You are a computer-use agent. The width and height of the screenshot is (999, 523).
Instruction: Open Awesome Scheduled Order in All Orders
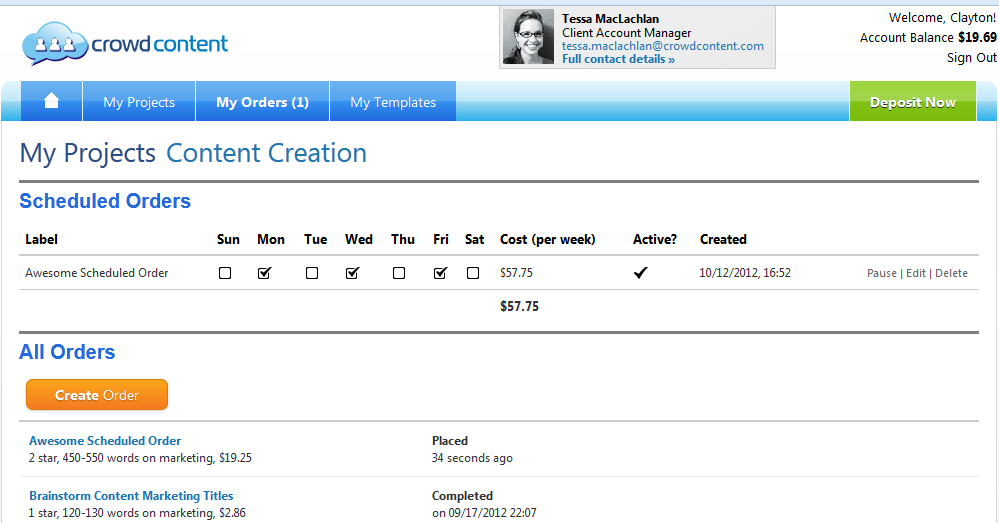click(x=105, y=441)
